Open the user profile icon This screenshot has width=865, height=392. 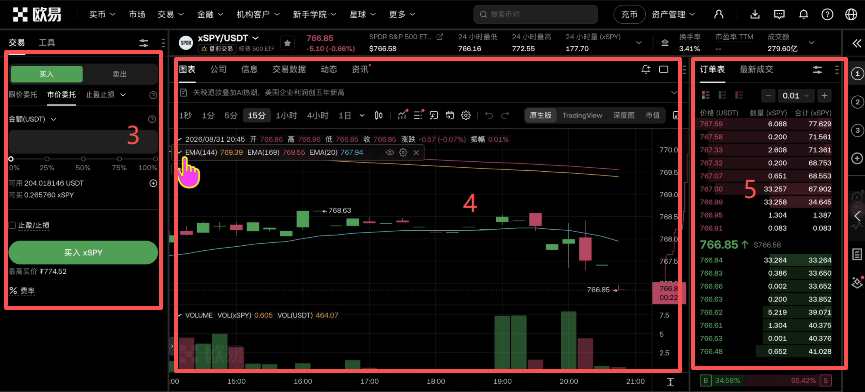click(x=719, y=15)
